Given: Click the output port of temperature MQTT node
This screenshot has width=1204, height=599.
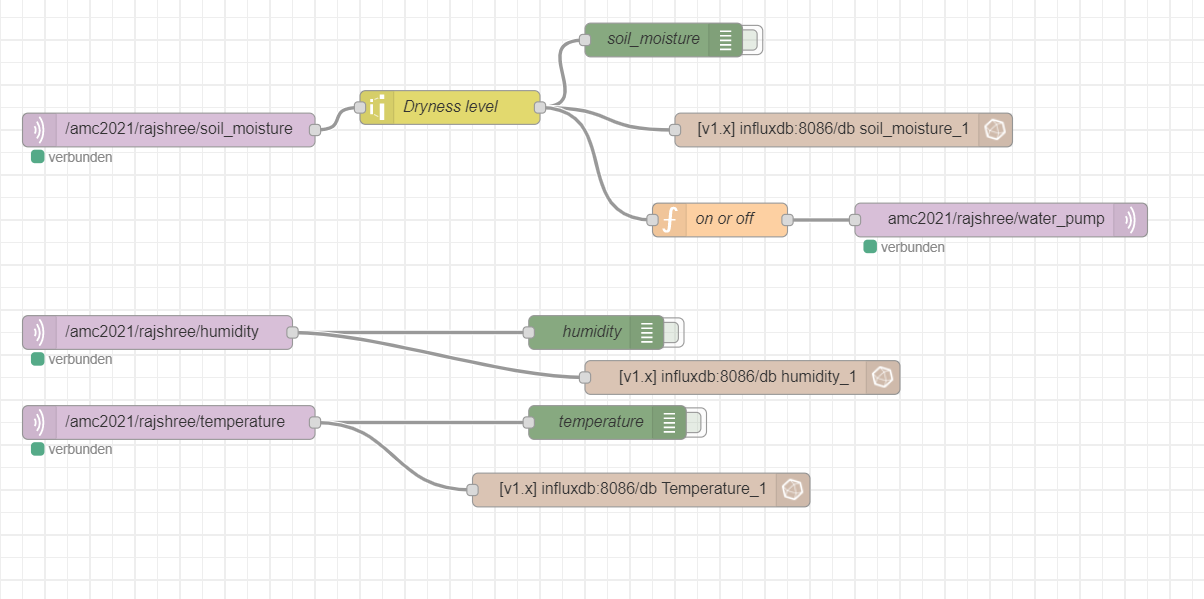Looking at the screenshot, I should (315, 422).
